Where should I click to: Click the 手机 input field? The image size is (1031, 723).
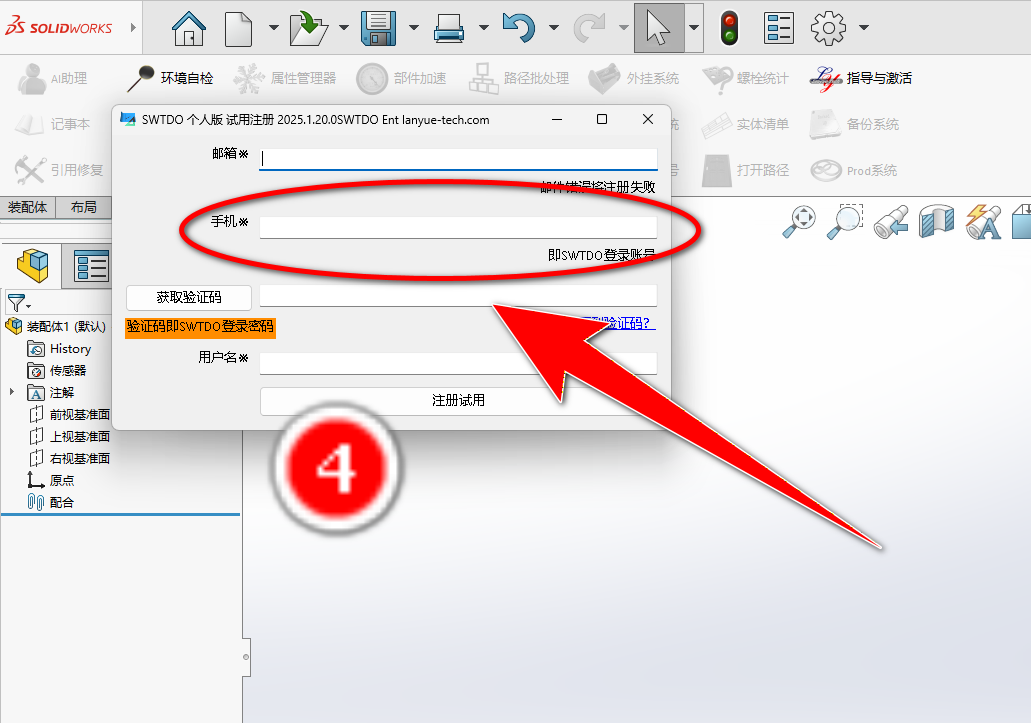point(458,227)
